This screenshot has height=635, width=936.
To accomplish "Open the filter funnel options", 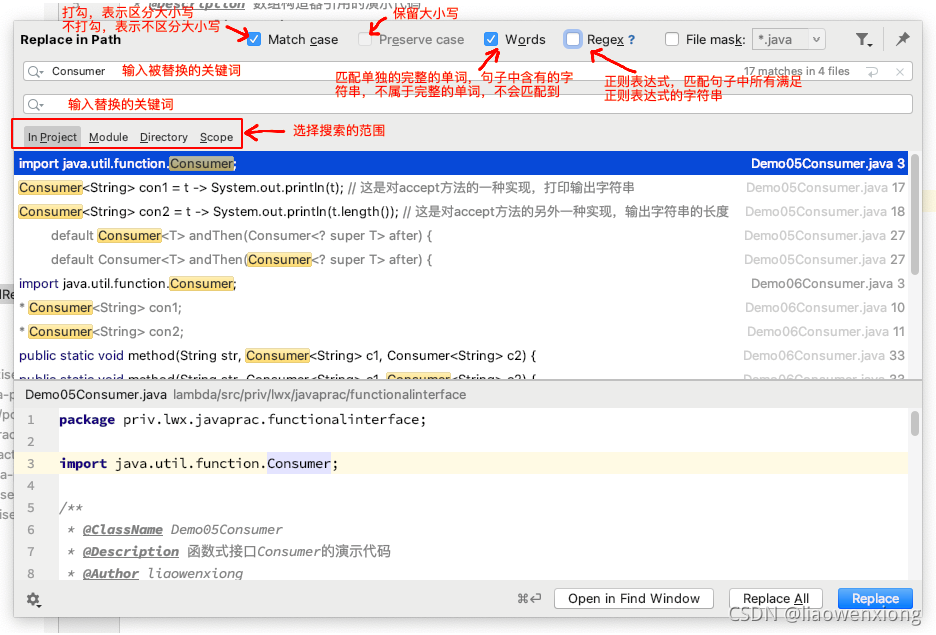I will [863, 39].
